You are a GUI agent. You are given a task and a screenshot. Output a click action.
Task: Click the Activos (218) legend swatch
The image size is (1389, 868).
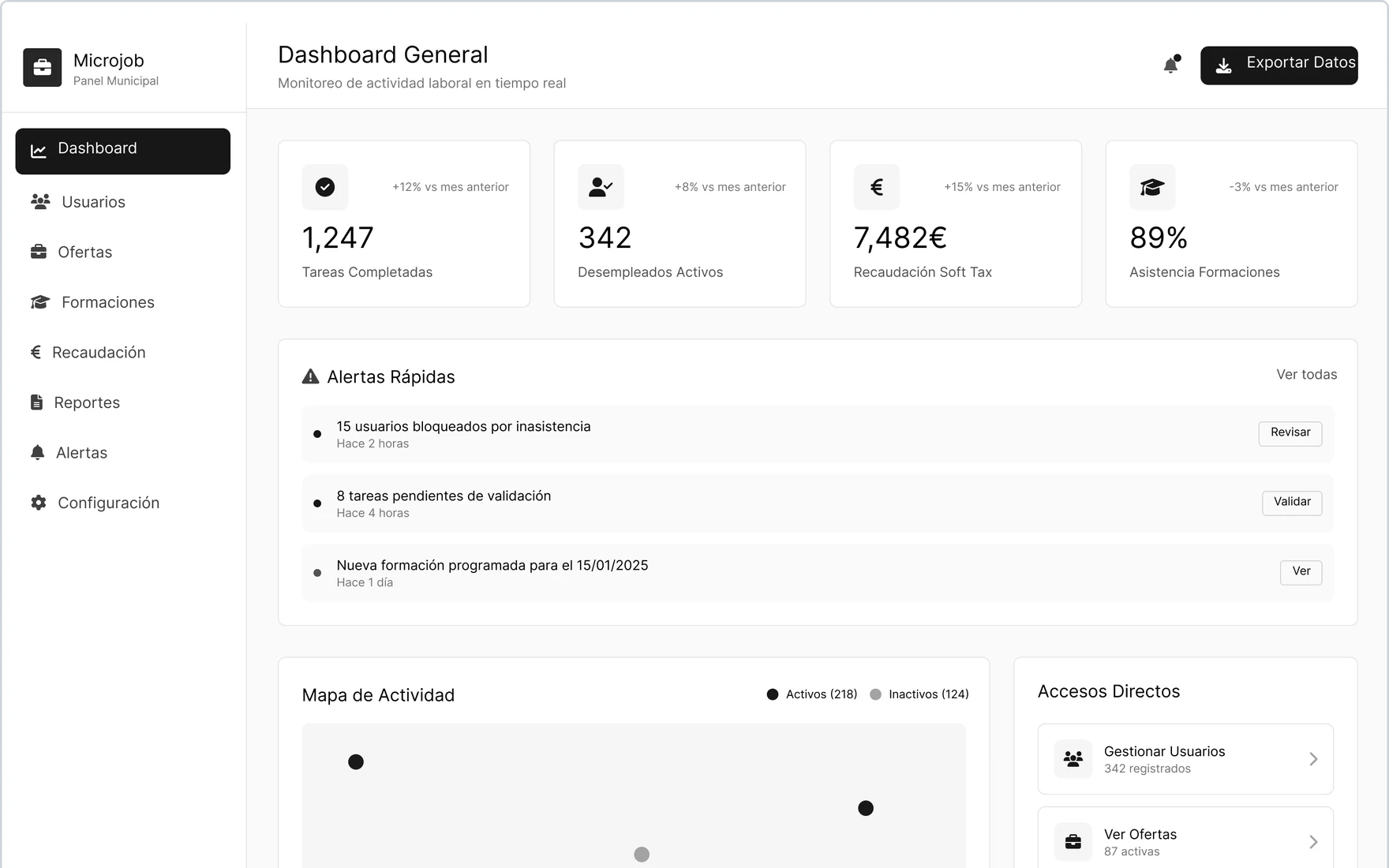[x=773, y=694]
